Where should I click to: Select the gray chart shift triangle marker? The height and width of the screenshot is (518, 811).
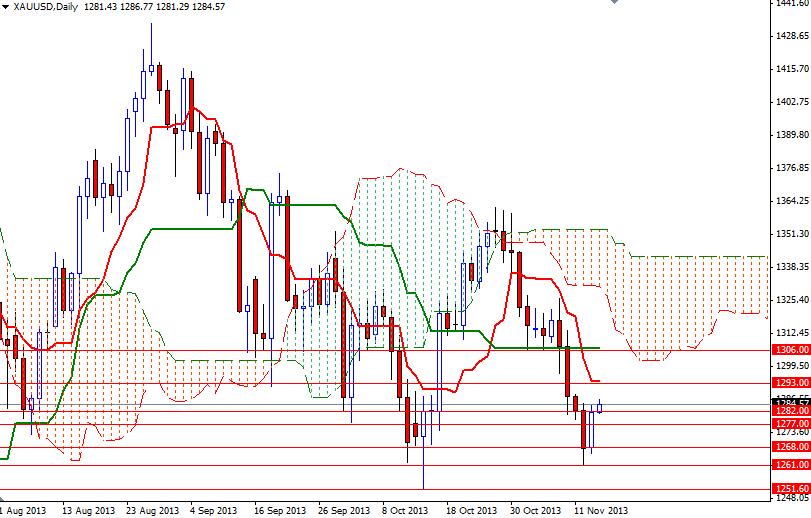[x=614, y=2]
